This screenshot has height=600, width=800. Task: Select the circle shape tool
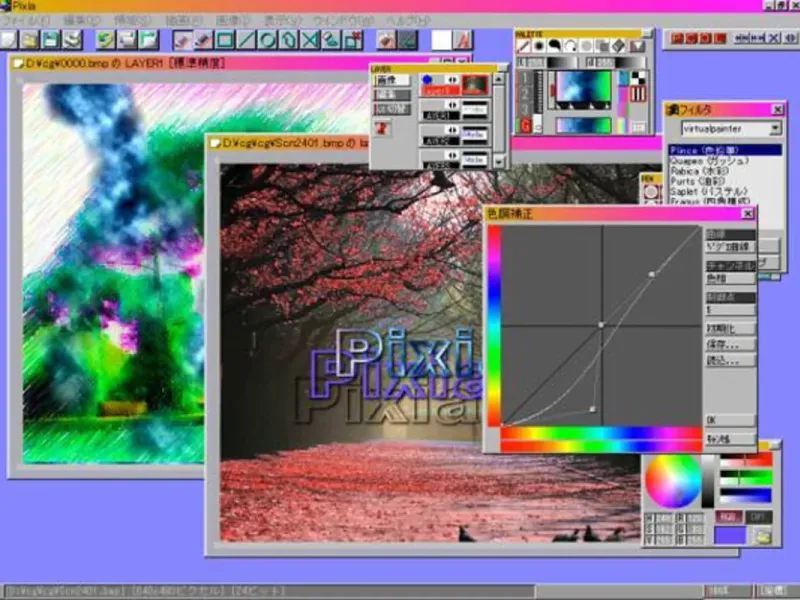[x=267, y=40]
